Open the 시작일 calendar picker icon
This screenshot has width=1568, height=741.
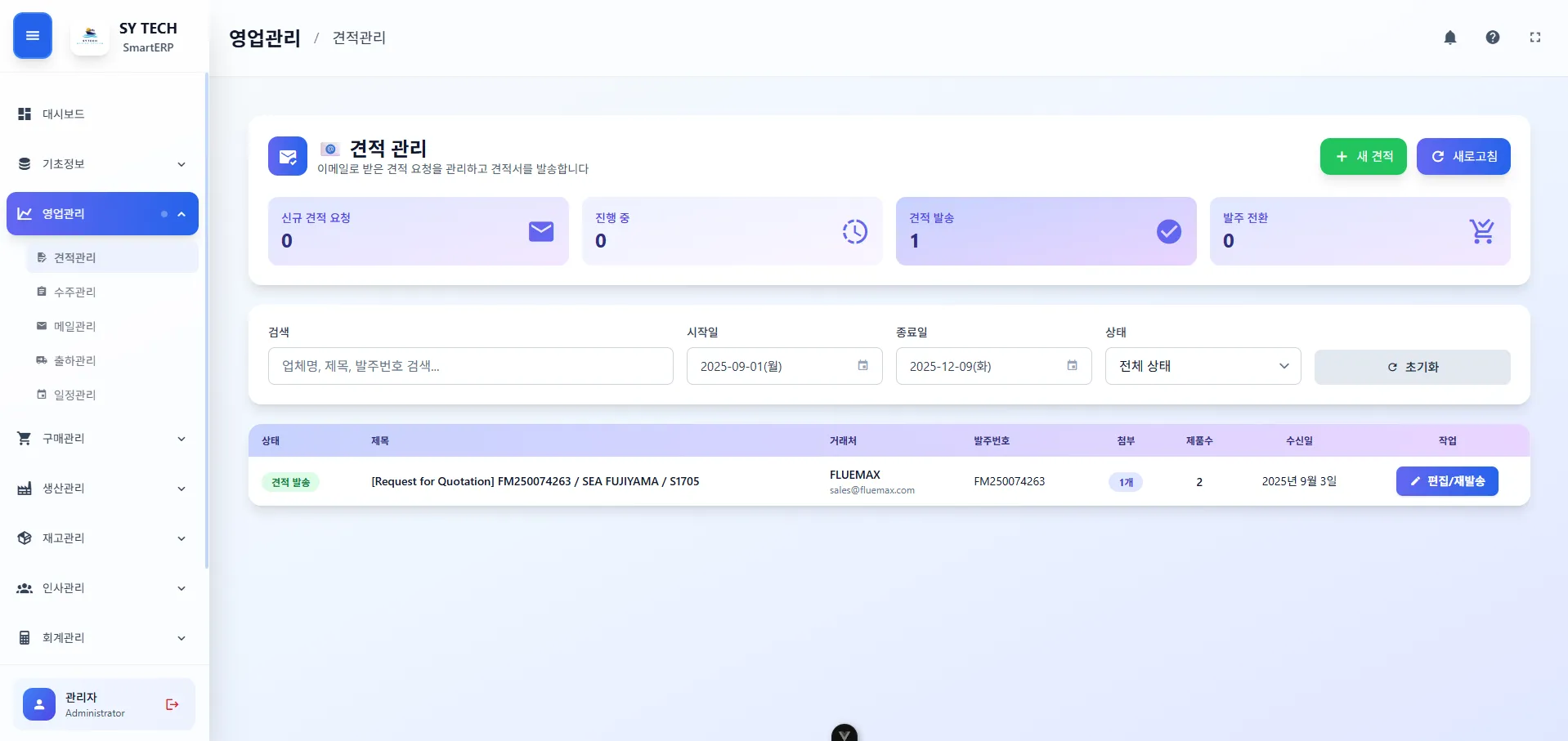tap(862, 366)
